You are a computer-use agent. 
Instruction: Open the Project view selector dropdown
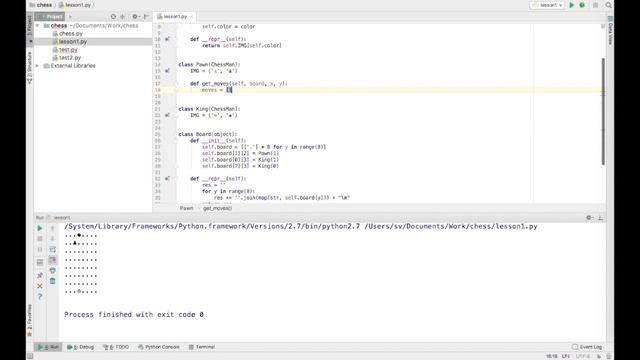click(50, 17)
